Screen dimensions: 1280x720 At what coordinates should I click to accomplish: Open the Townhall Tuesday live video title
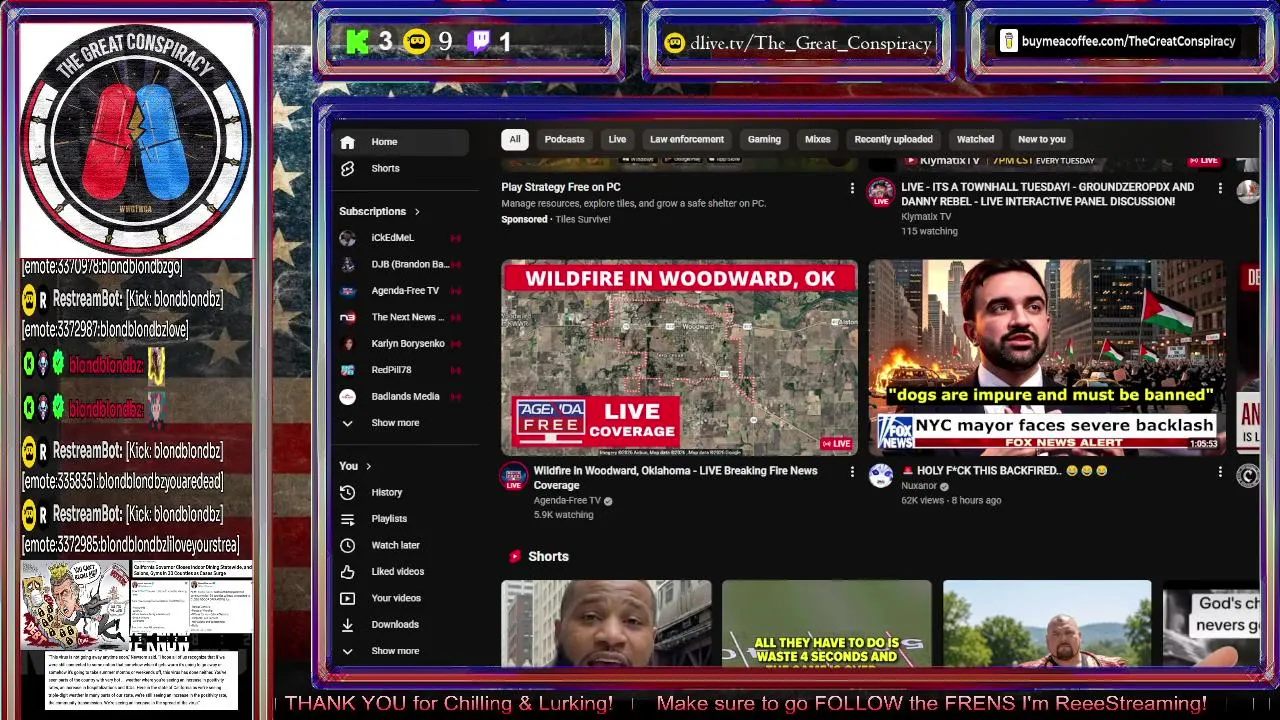click(1047, 194)
